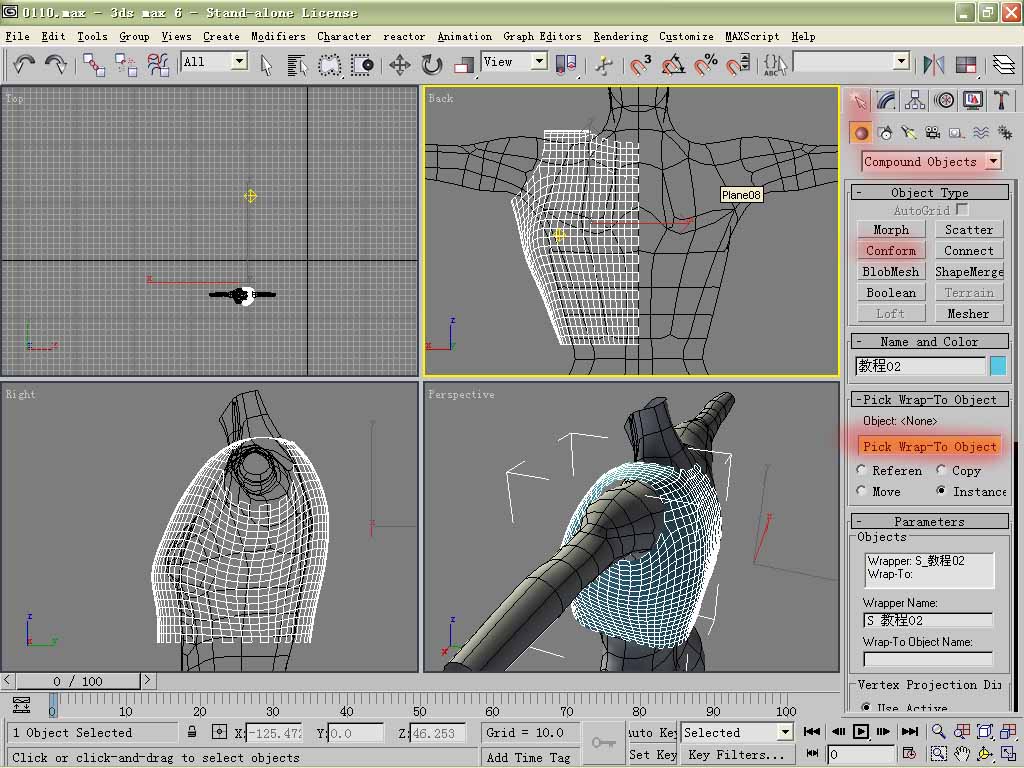Choose the Rectangular Selection Region tool
This screenshot has height=768, width=1024.
tap(330, 65)
